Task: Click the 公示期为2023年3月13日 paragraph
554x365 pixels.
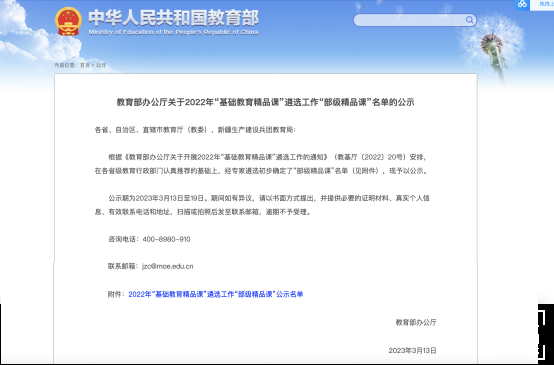Action: pos(262,205)
